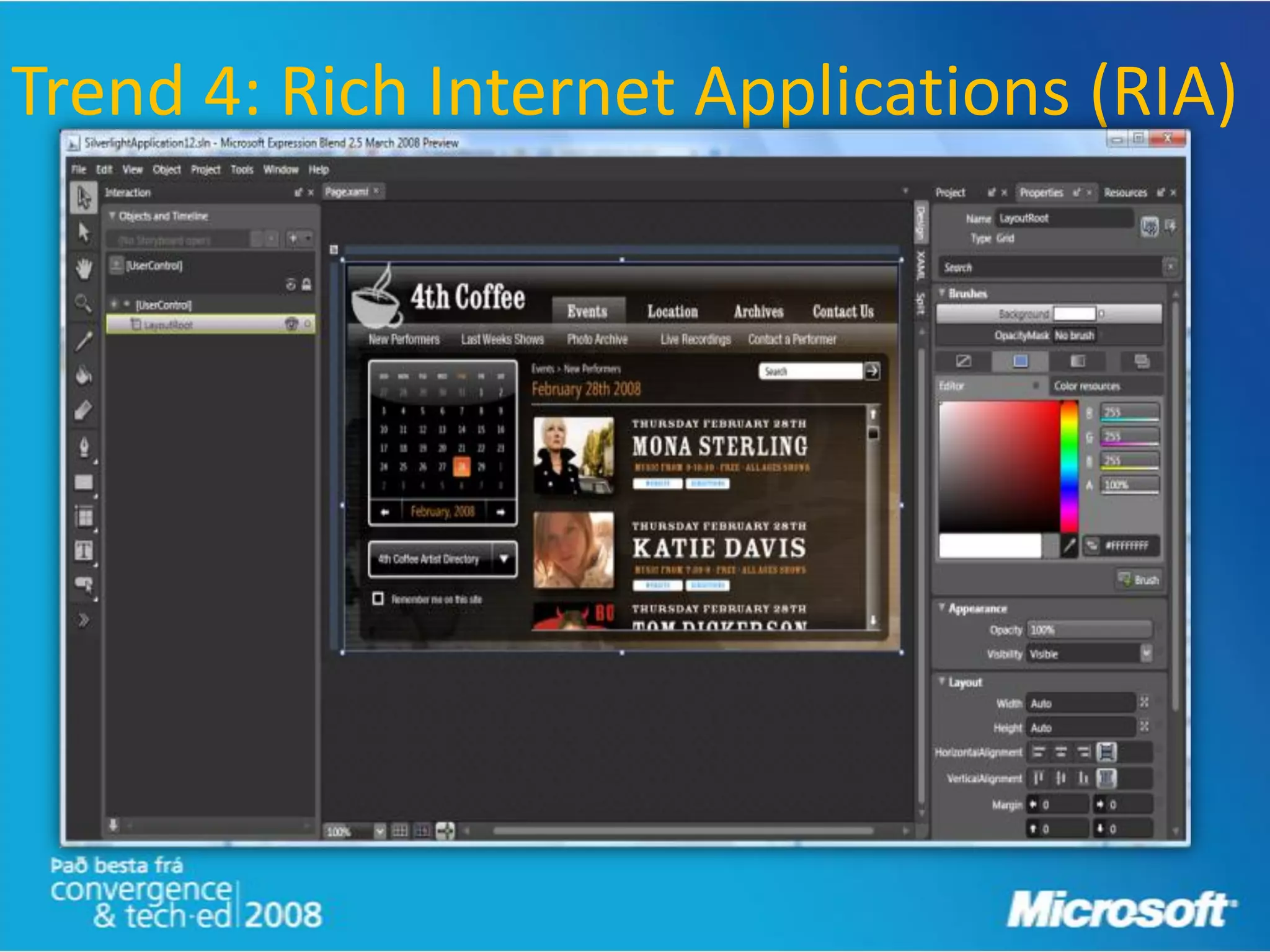Click the Left horizontal alignment icon
The height and width of the screenshot is (952, 1270).
[1039, 752]
